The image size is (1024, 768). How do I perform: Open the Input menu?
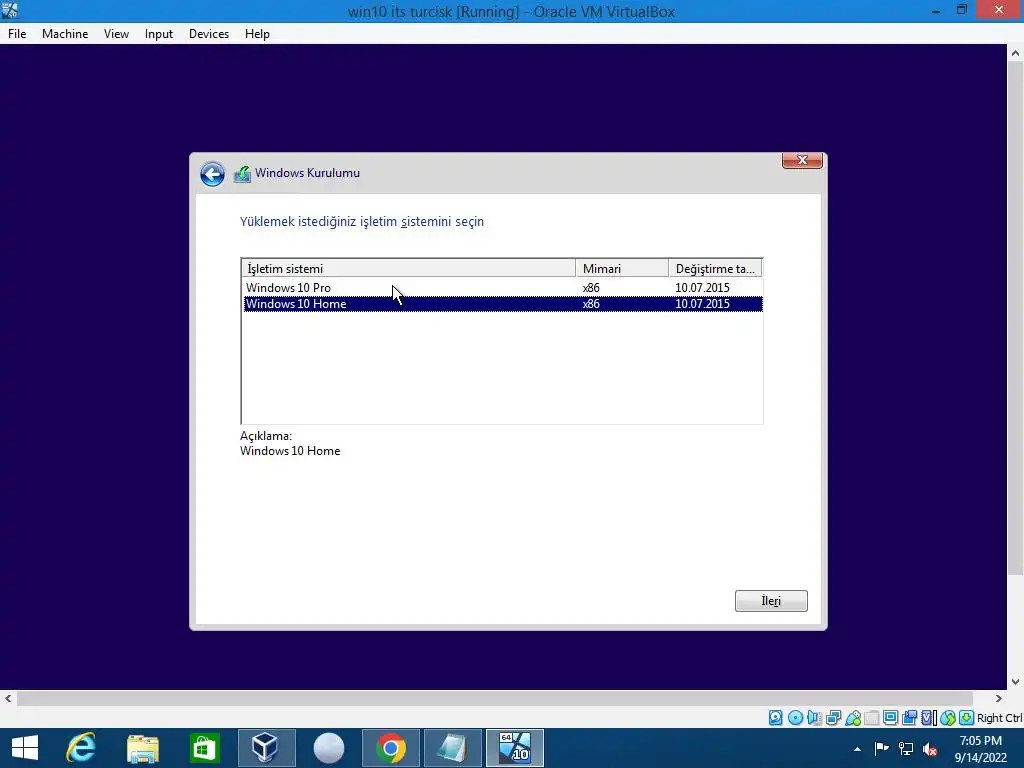point(159,34)
